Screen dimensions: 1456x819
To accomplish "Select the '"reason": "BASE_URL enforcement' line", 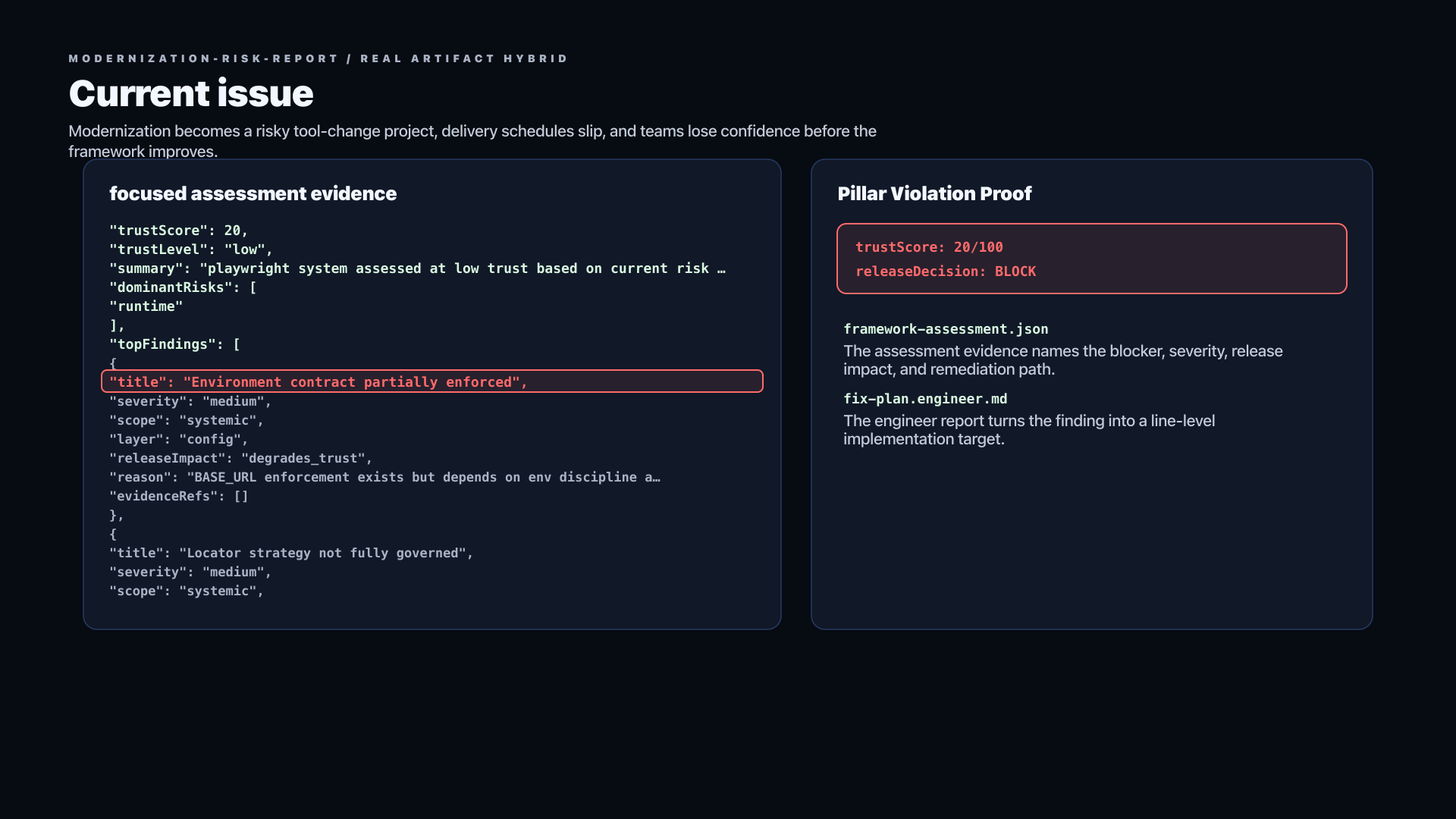I will tap(384, 477).
